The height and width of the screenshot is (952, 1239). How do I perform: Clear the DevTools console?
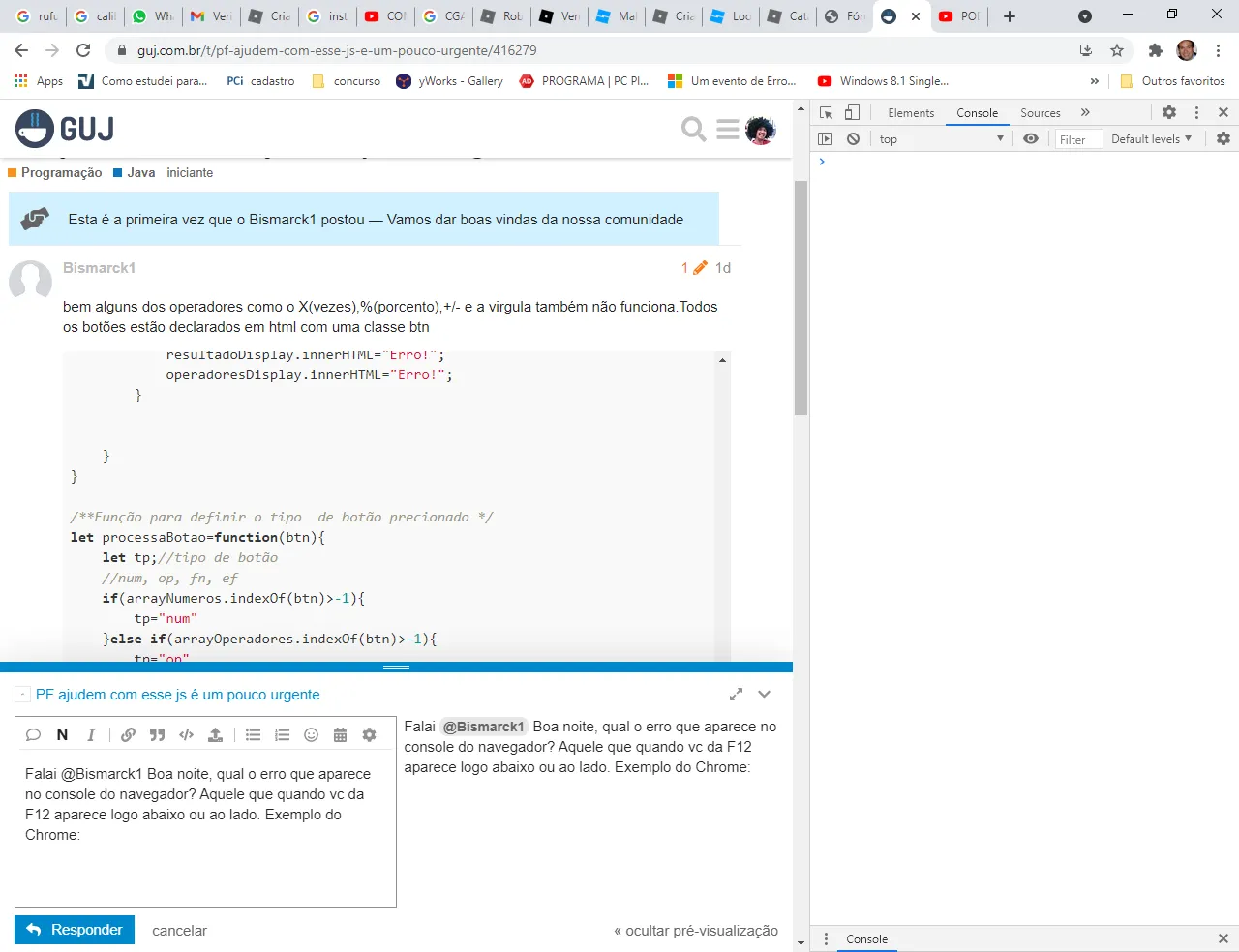853,139
